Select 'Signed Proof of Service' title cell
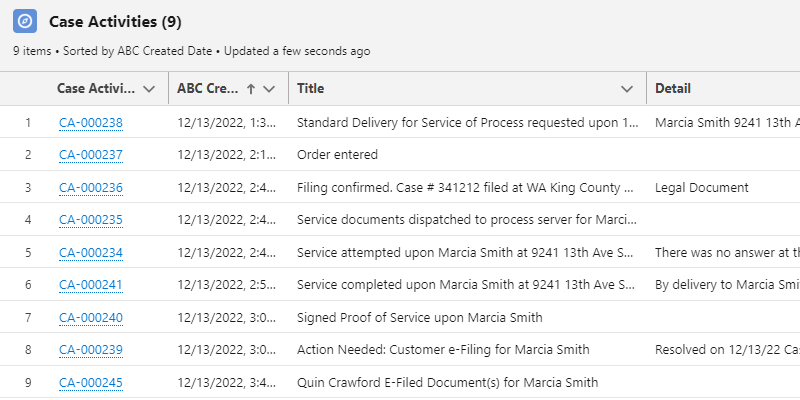Viewport: 800px width, 400px height. pos(420,318)
